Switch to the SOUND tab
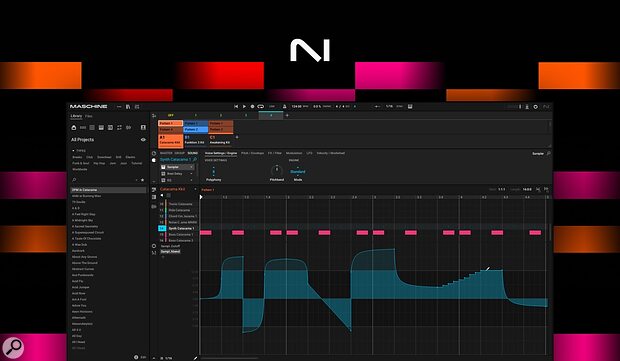The width and height of the screenshot is (620, 361). (193, 153)
